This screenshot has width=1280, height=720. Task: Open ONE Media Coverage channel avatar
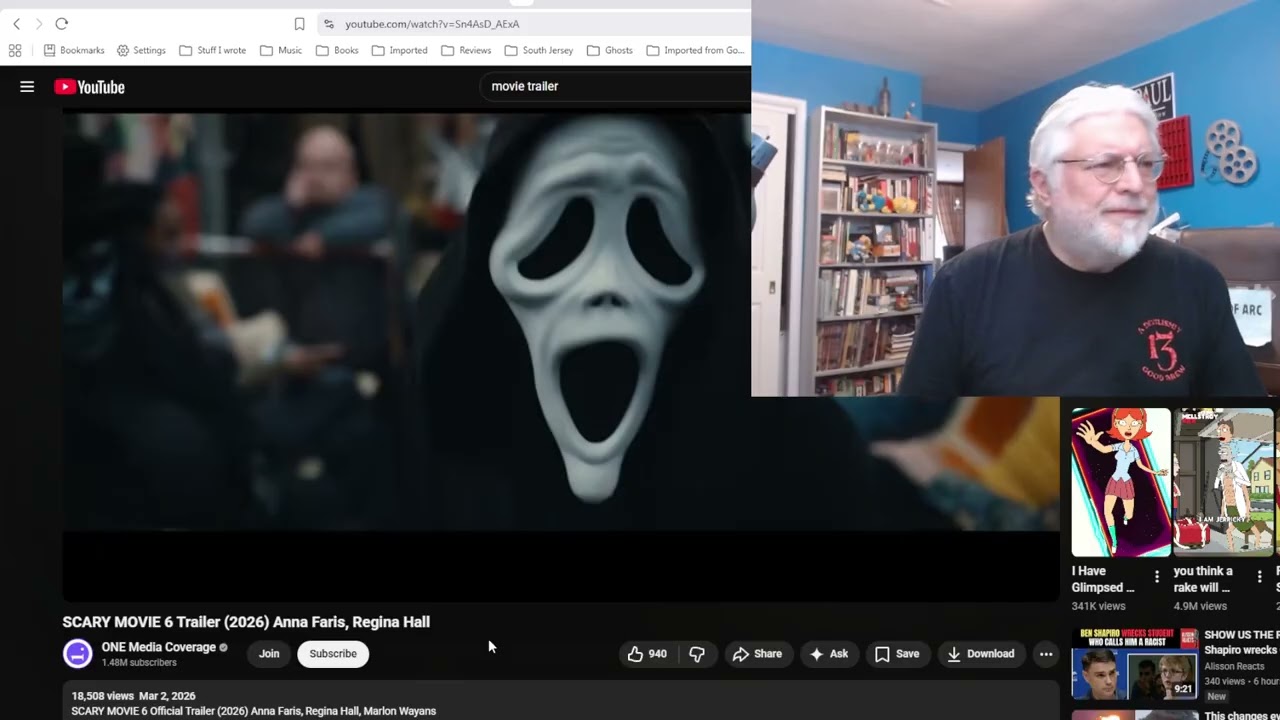[x=77, y=654]
